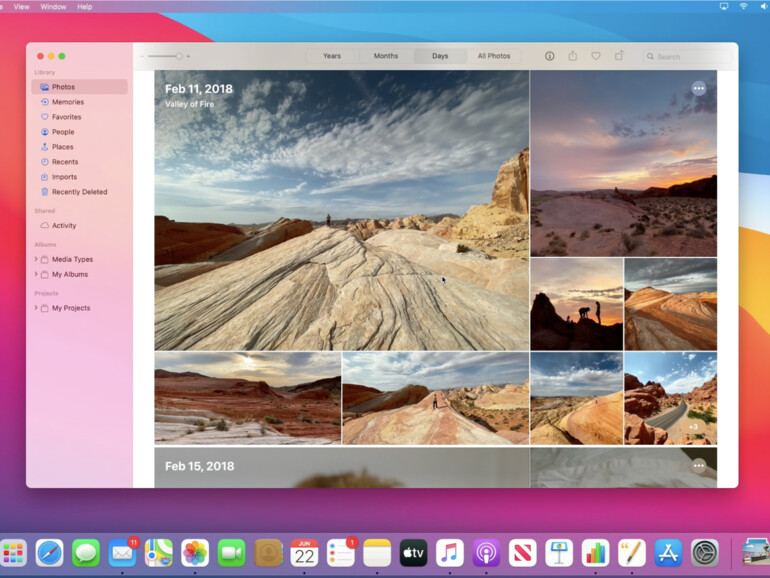Open the Recently Deleted trash item
Screen dimensions: 770x578
(79, 192)
